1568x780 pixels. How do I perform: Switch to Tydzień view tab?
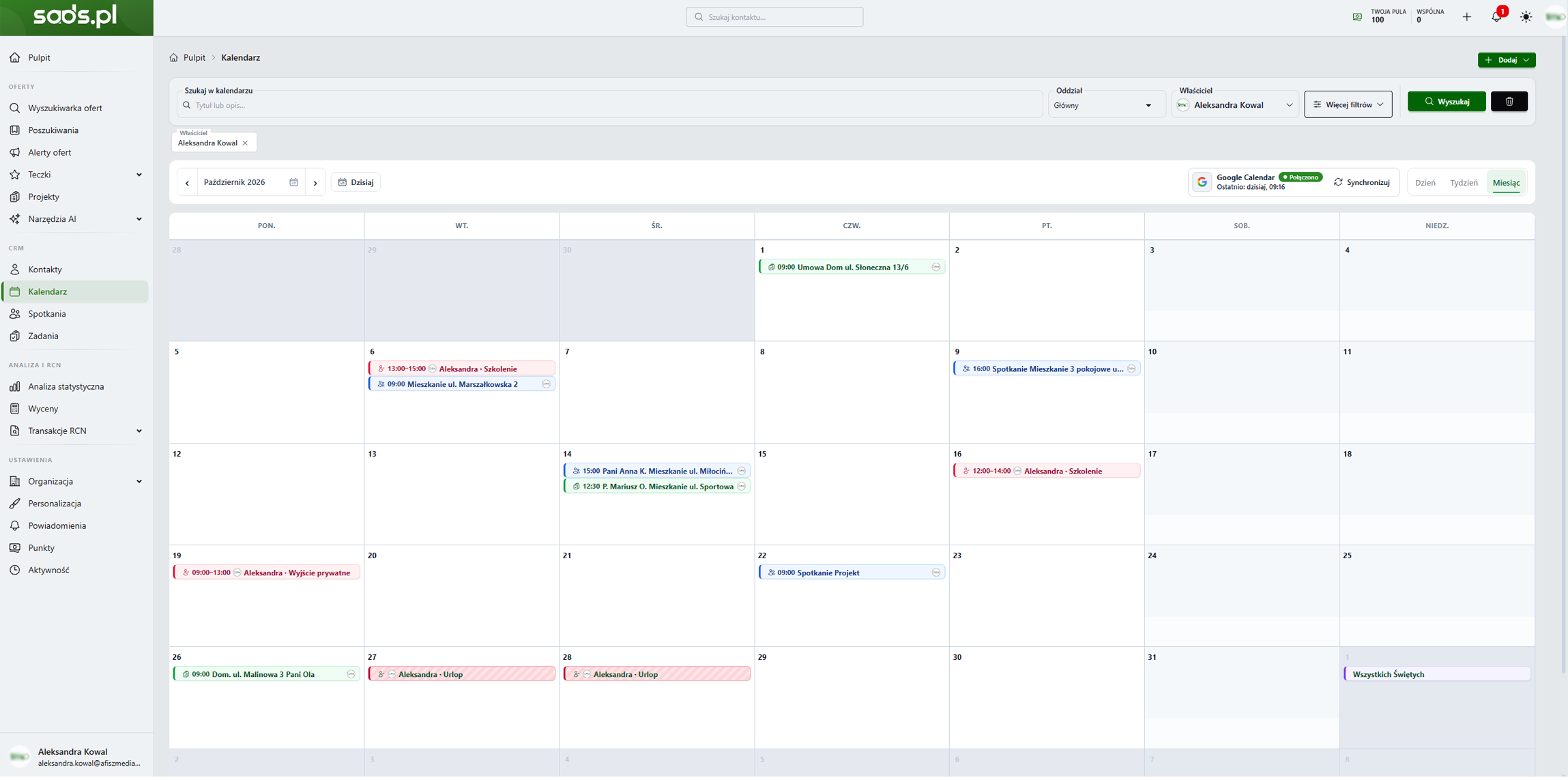1464,183
